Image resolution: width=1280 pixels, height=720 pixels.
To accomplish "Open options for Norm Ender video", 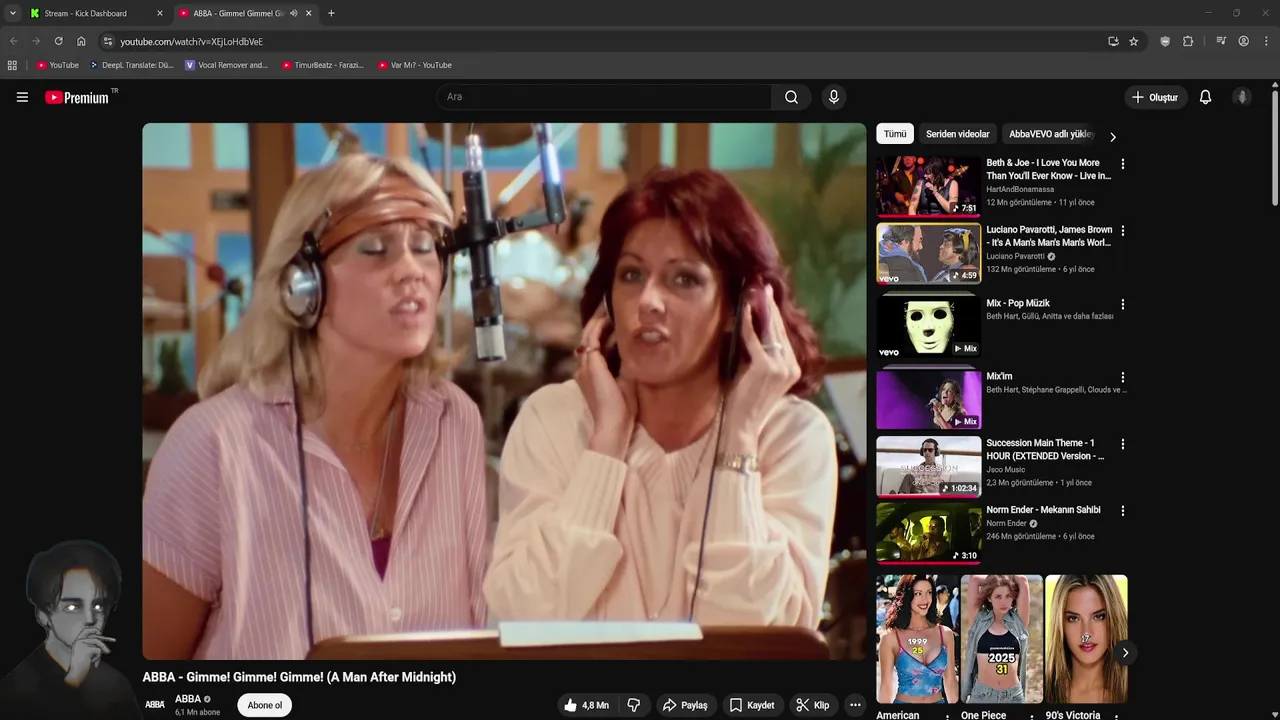I will [x=1122, y=511].
